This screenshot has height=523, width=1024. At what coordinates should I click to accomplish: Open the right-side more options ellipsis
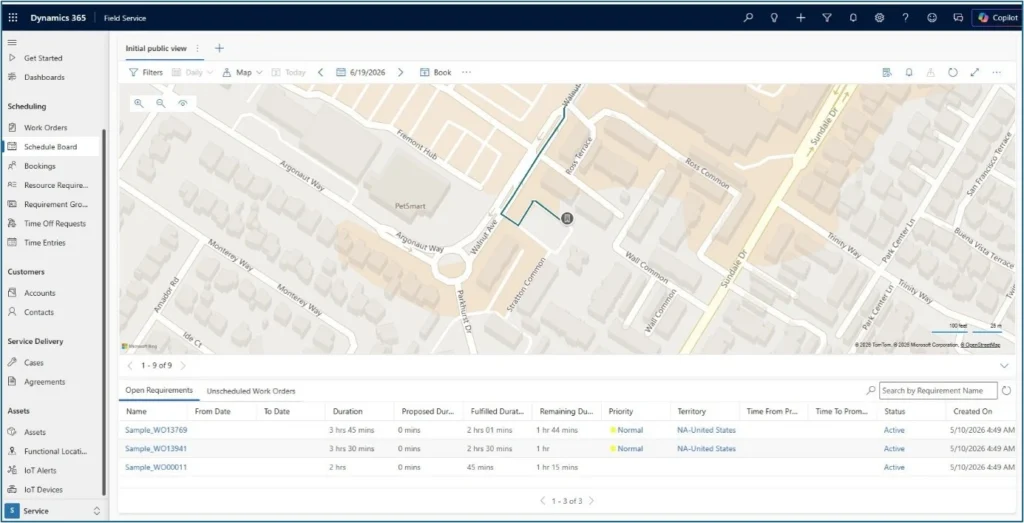click(x=997, y=72)
